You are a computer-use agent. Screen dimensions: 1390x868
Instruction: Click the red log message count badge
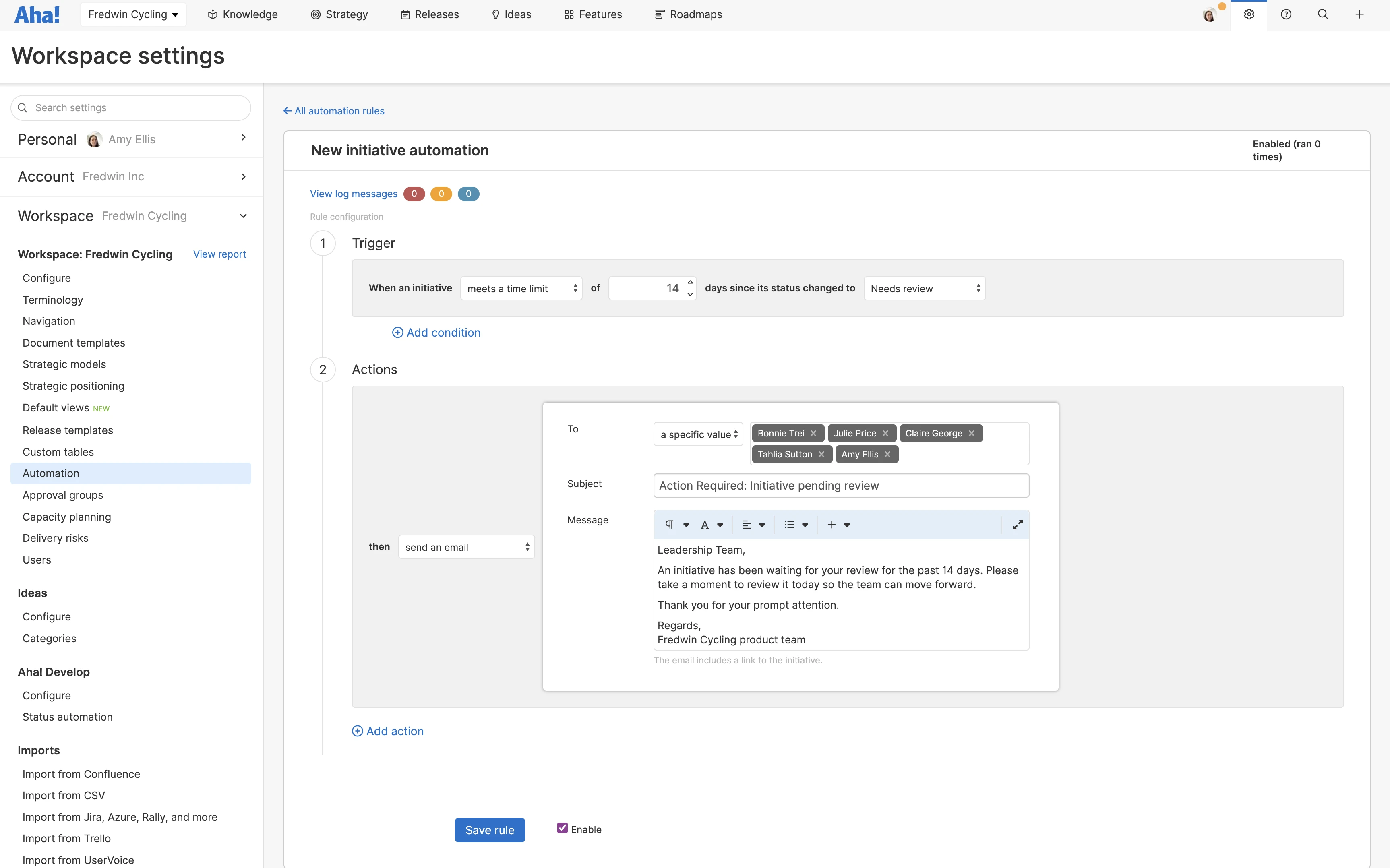coord(414,194)
